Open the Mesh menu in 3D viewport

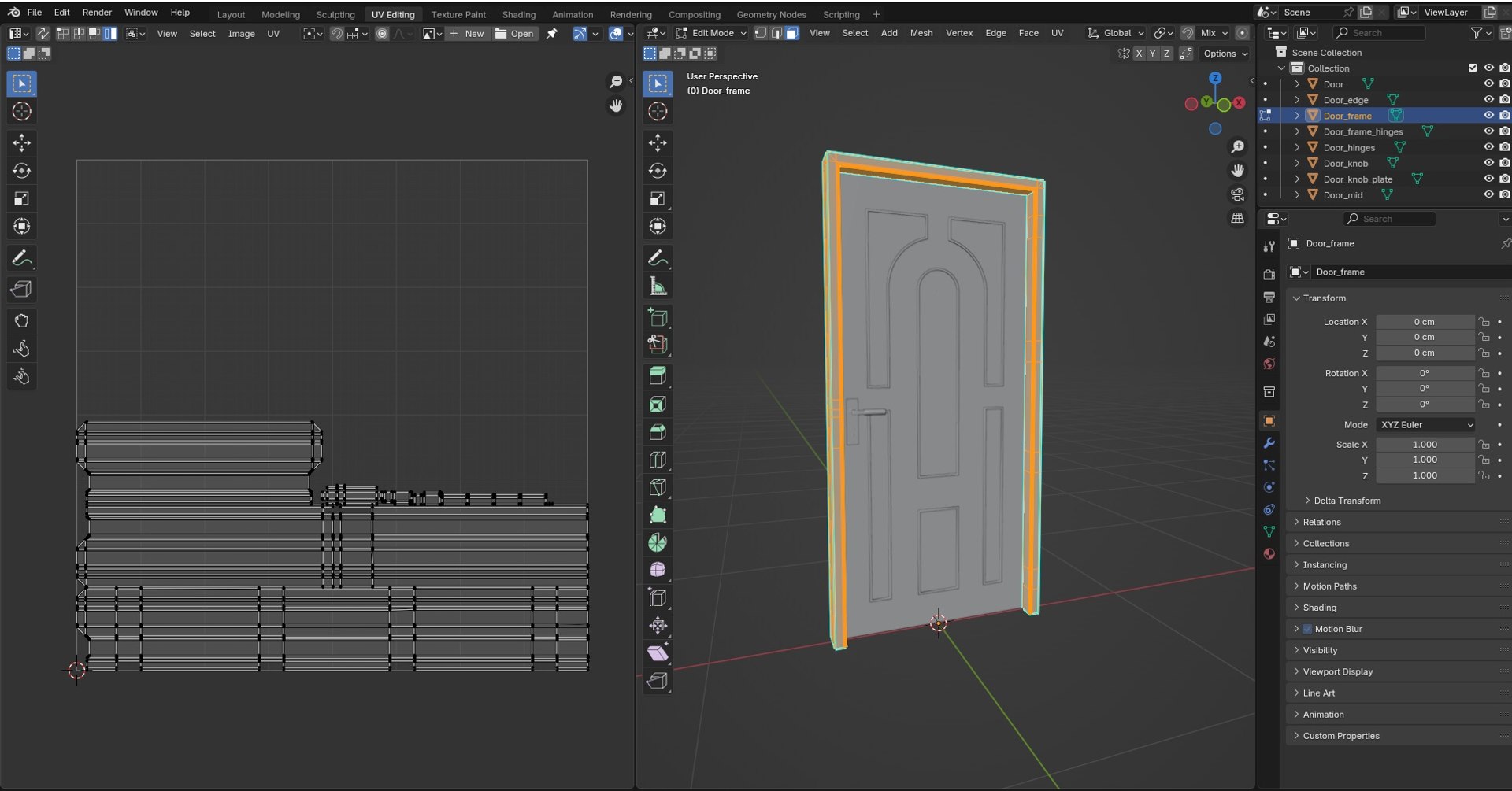pyautogui.click(x=921, y=33)
